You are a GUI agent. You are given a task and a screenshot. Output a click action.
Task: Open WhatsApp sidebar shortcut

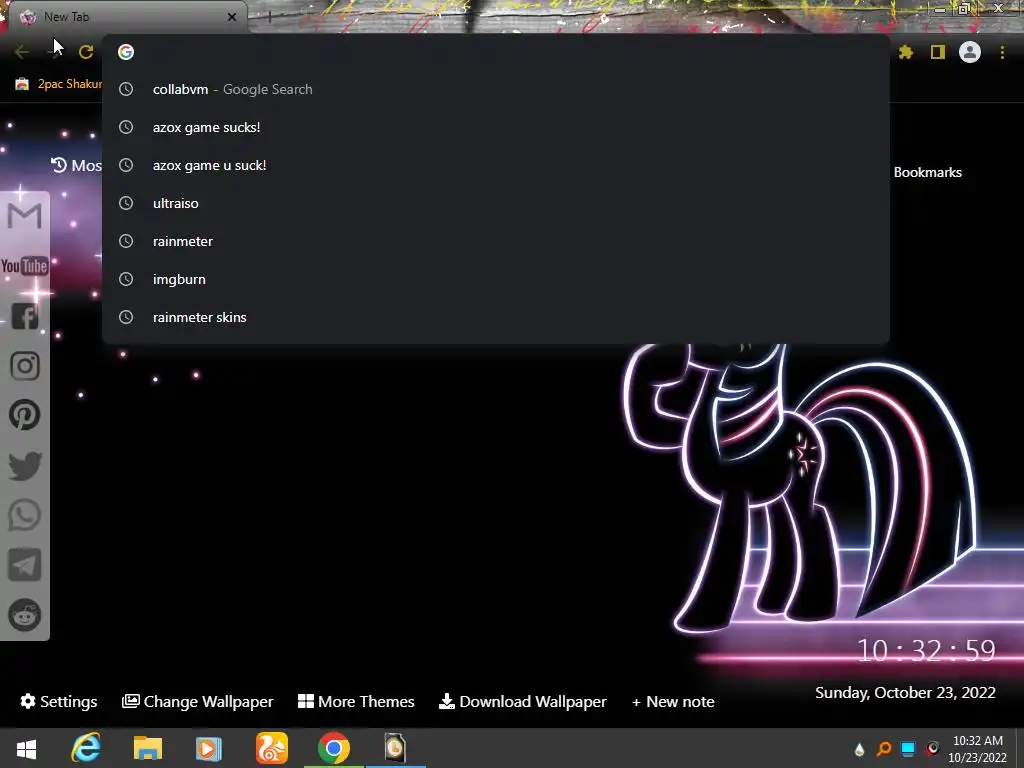(x=25, y=515)
